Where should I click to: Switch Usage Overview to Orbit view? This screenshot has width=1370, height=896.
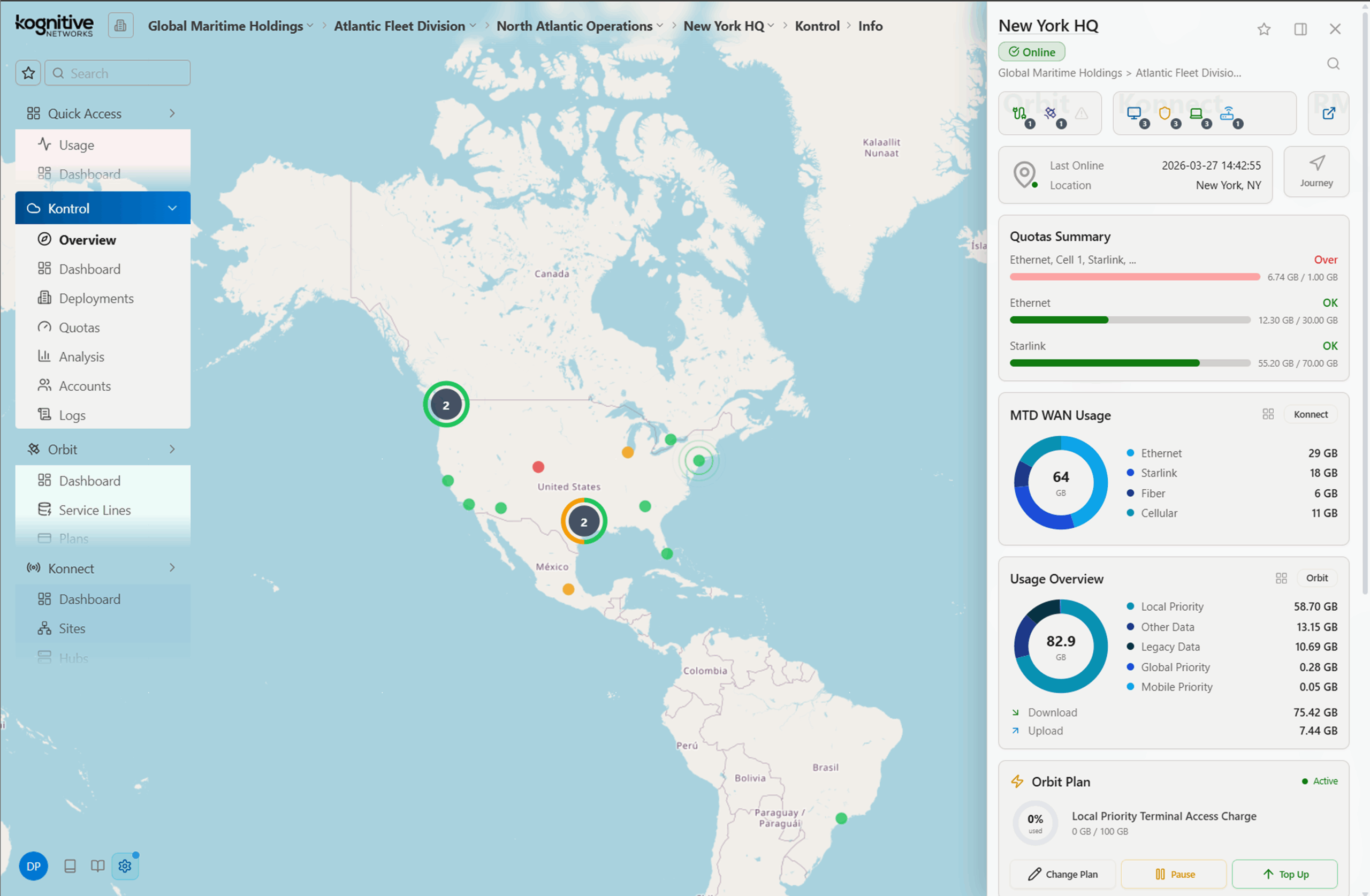(1317, 578)
